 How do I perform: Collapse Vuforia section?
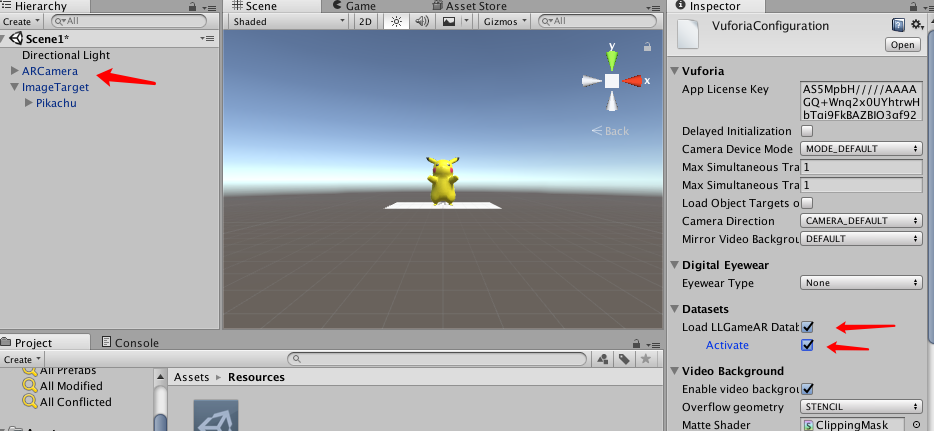674,71
